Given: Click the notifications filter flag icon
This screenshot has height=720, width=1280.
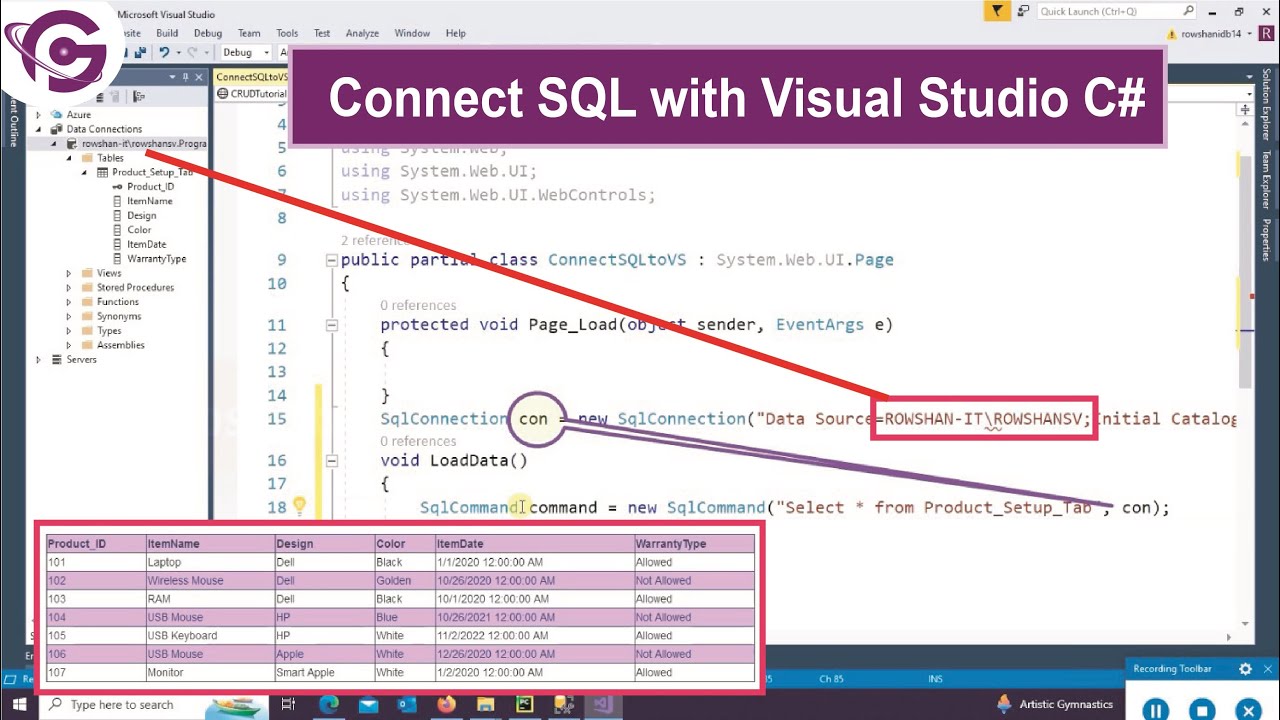Looking at the screenshot, I should tap(997, 11).
